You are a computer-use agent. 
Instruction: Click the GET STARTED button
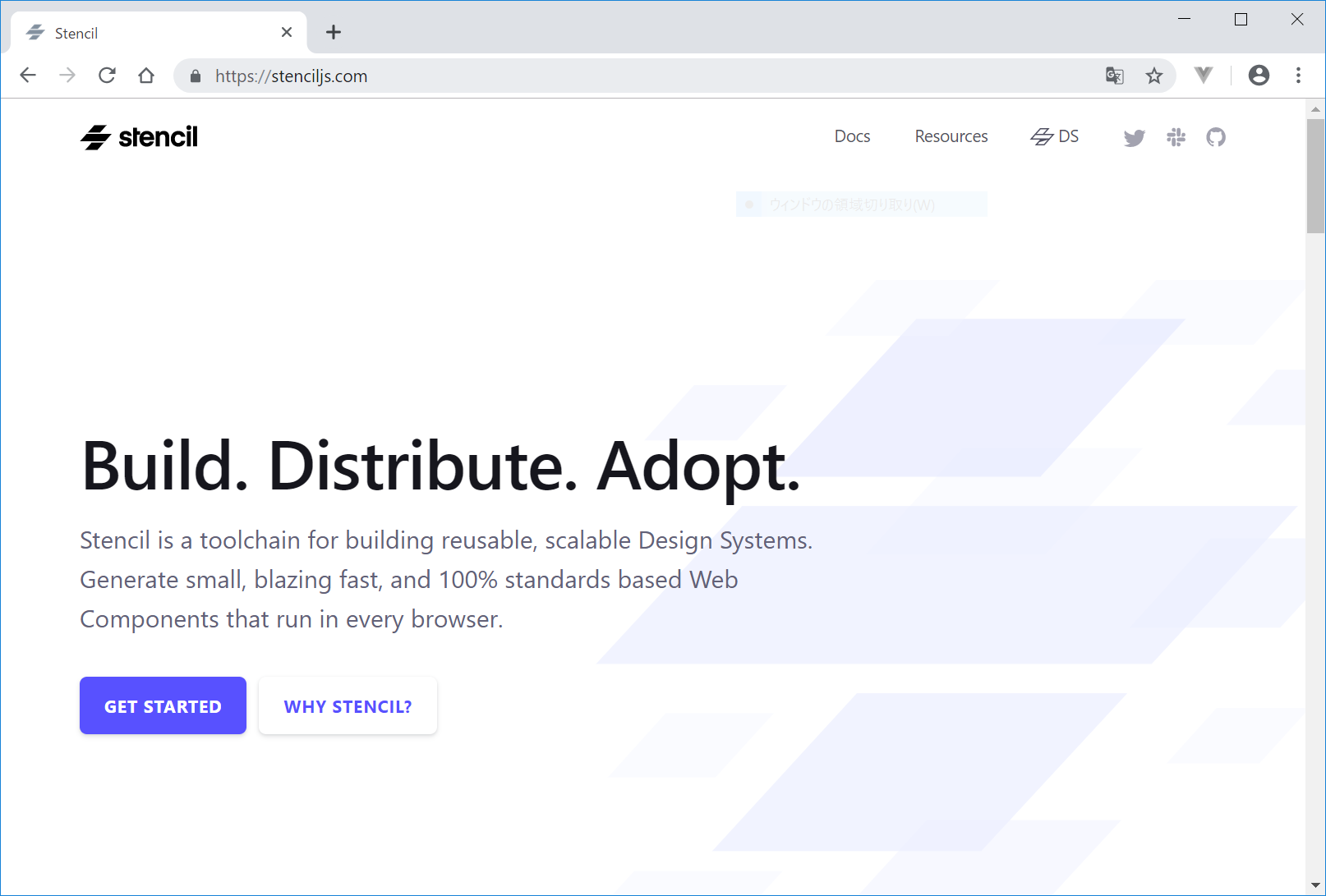[163, 705]
